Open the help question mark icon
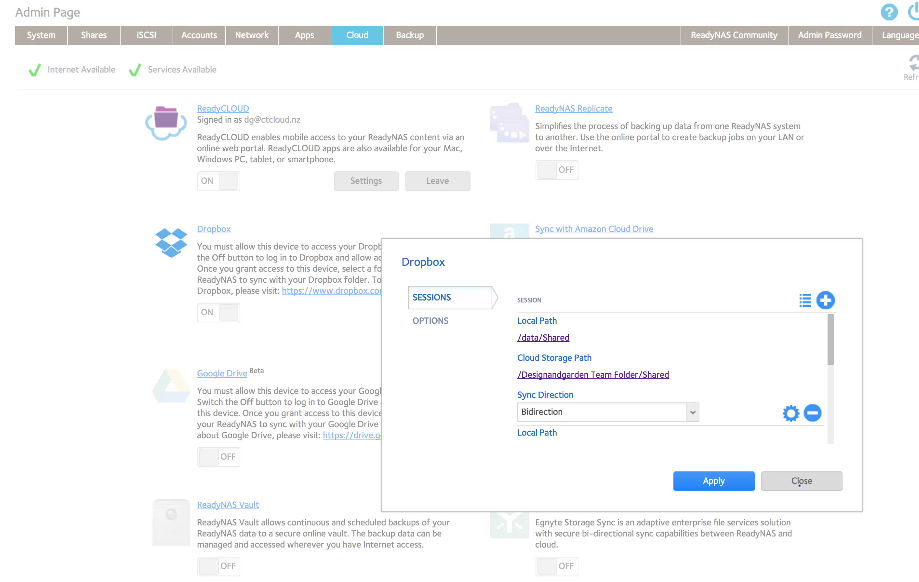 (889, 12)
